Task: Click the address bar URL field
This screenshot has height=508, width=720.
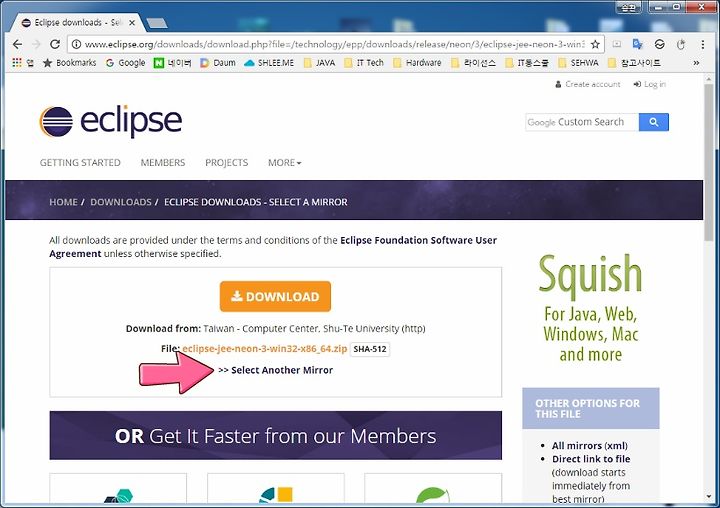Action: tap(334, 44)
